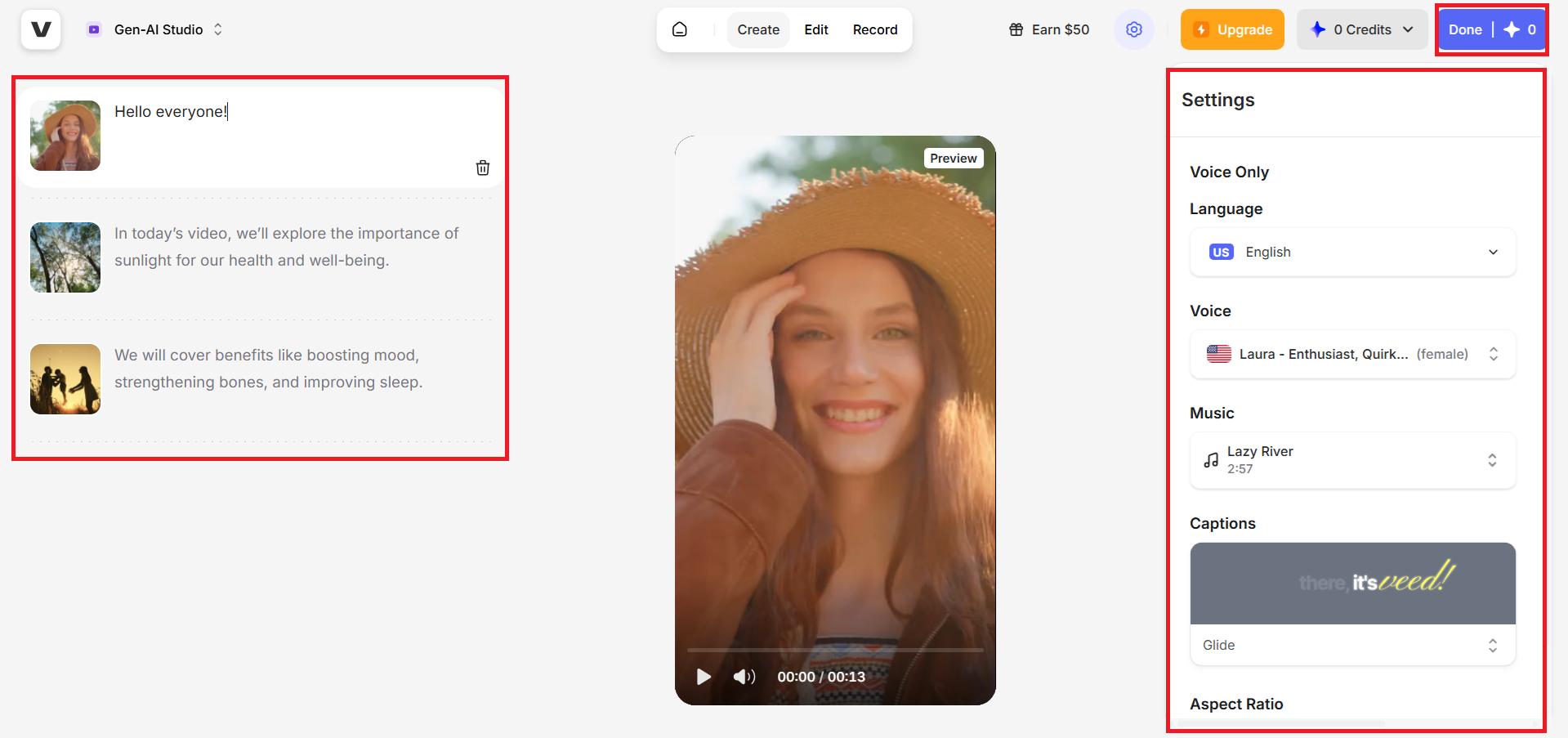Play the preview video
The image size is (1568, 738).
[x=704, y=677]
